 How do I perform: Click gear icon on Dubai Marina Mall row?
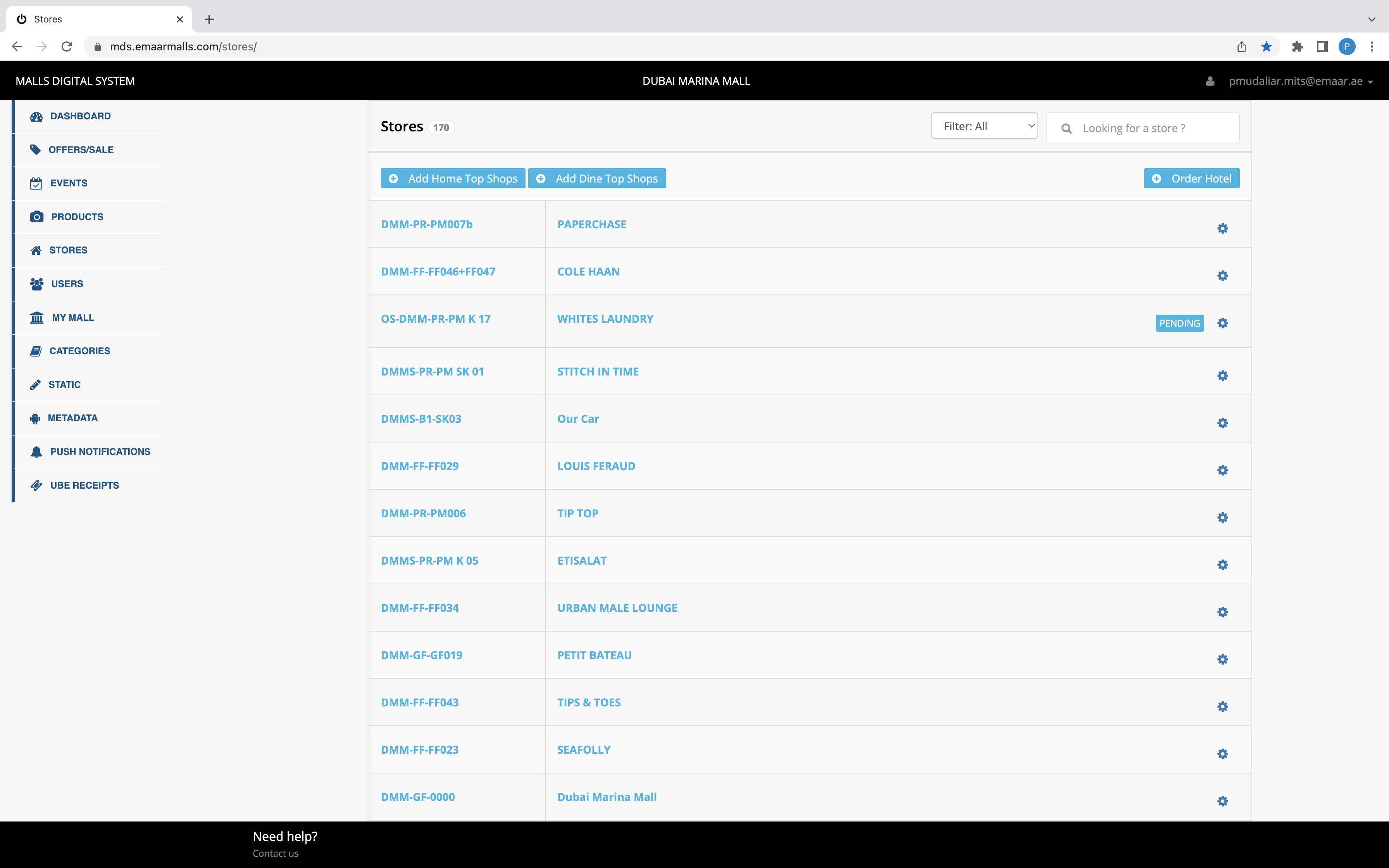1223,801
